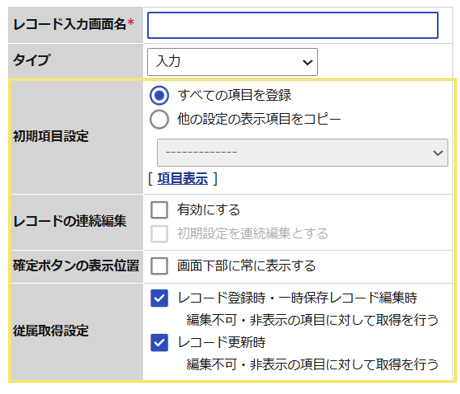This screenshot has height=394, width=460.
Task: Open the 項目表示 link
Action: 183,179
